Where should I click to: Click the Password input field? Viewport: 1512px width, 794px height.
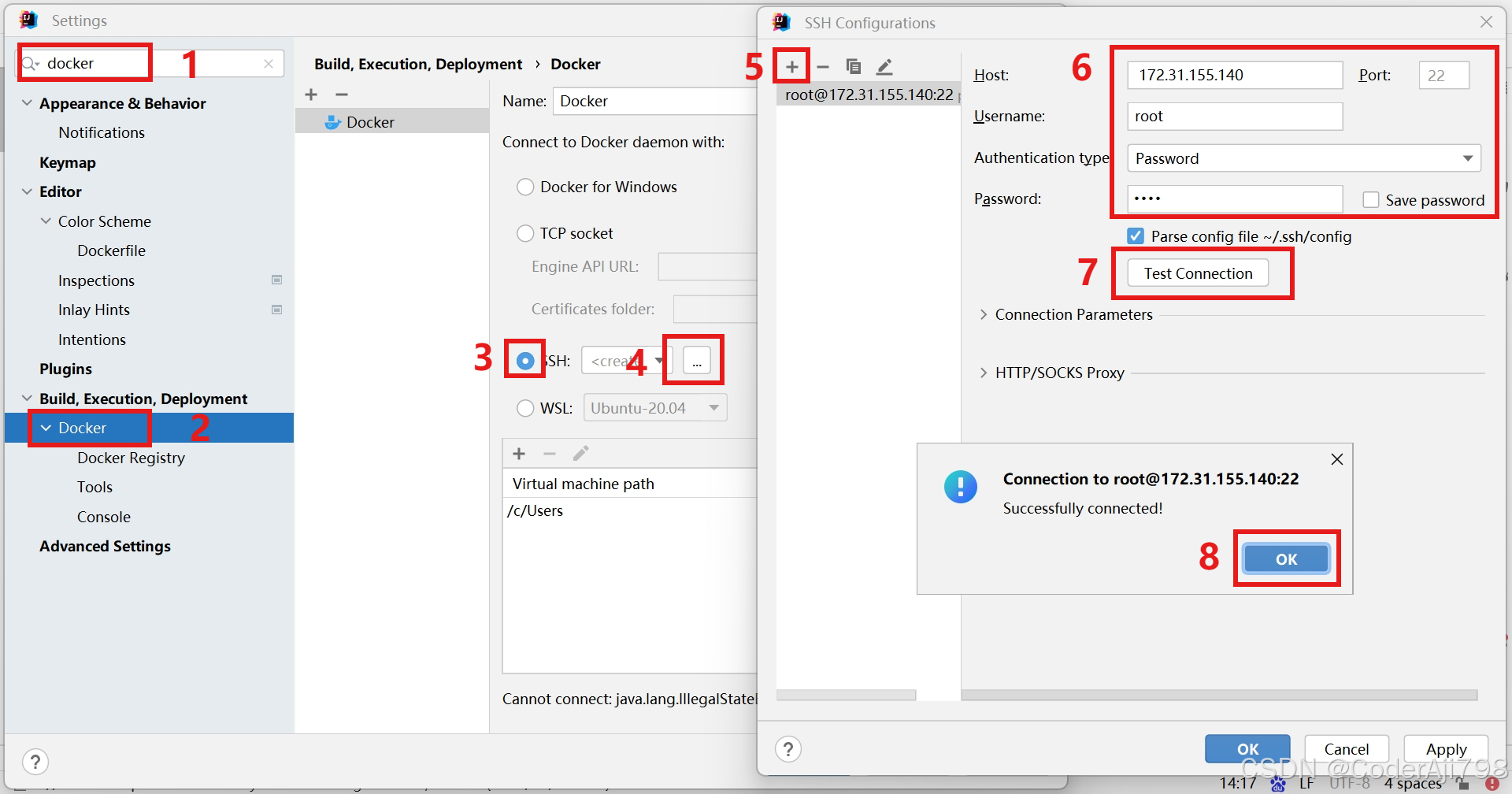(x=1235, y=199)
